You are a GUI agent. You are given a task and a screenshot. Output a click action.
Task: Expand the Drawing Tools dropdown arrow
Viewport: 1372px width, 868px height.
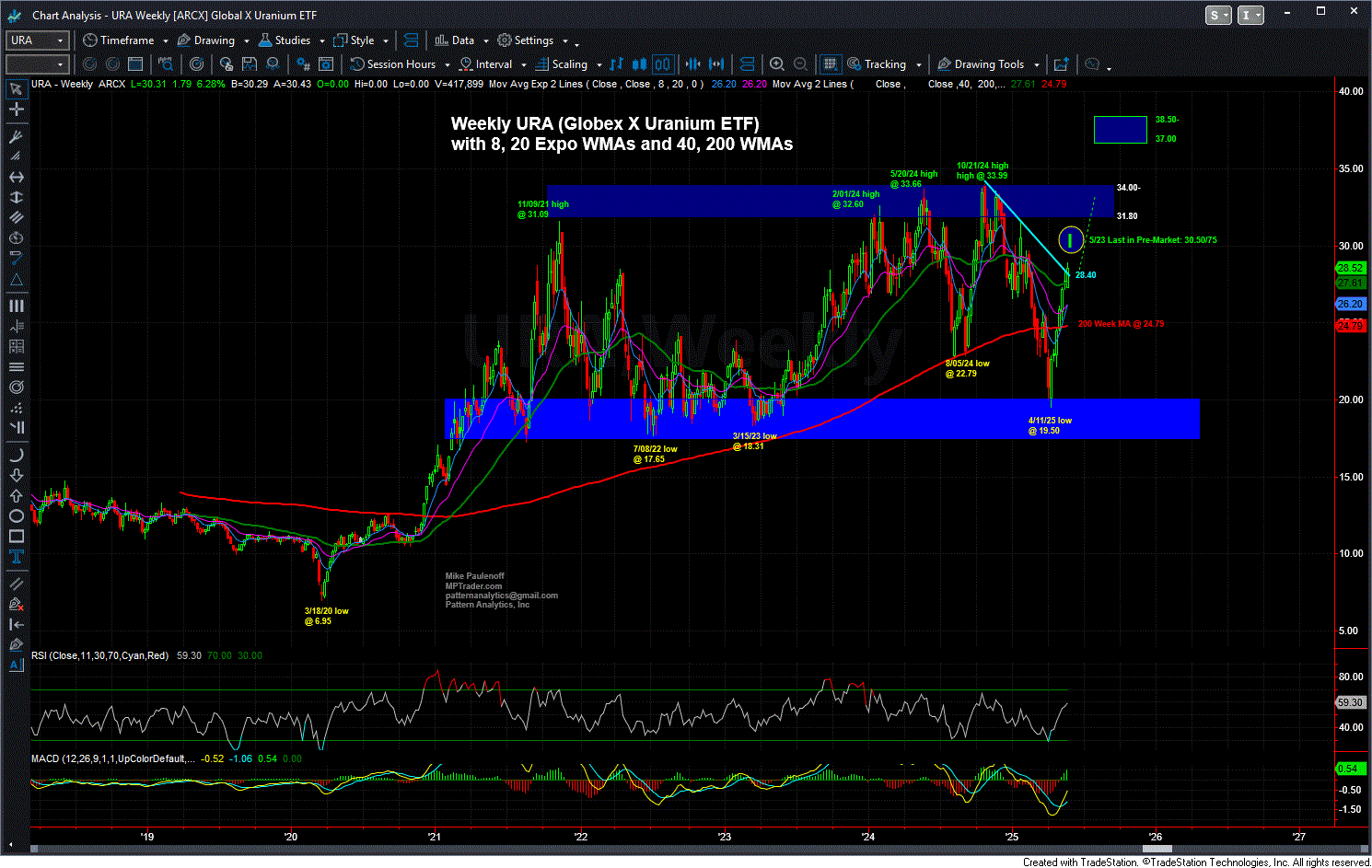(1036, 65)
